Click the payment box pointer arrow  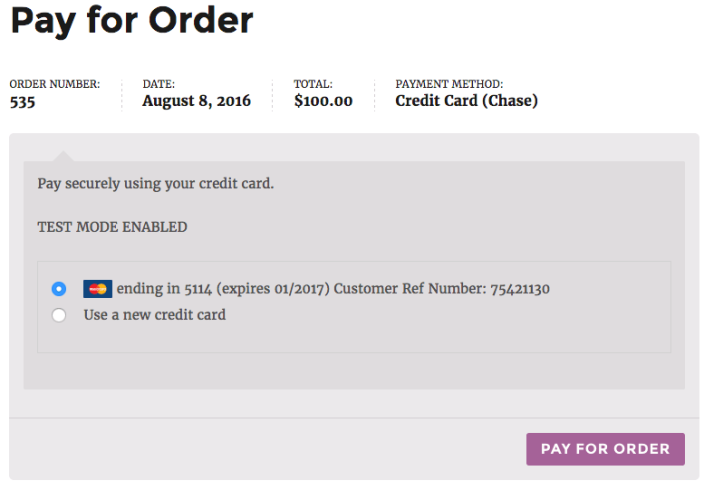(63, 156)
